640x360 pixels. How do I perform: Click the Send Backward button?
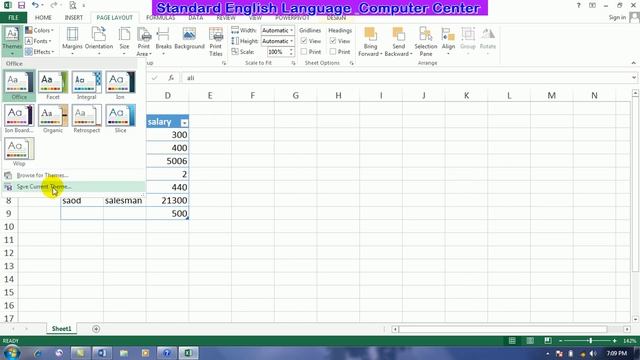398,41
